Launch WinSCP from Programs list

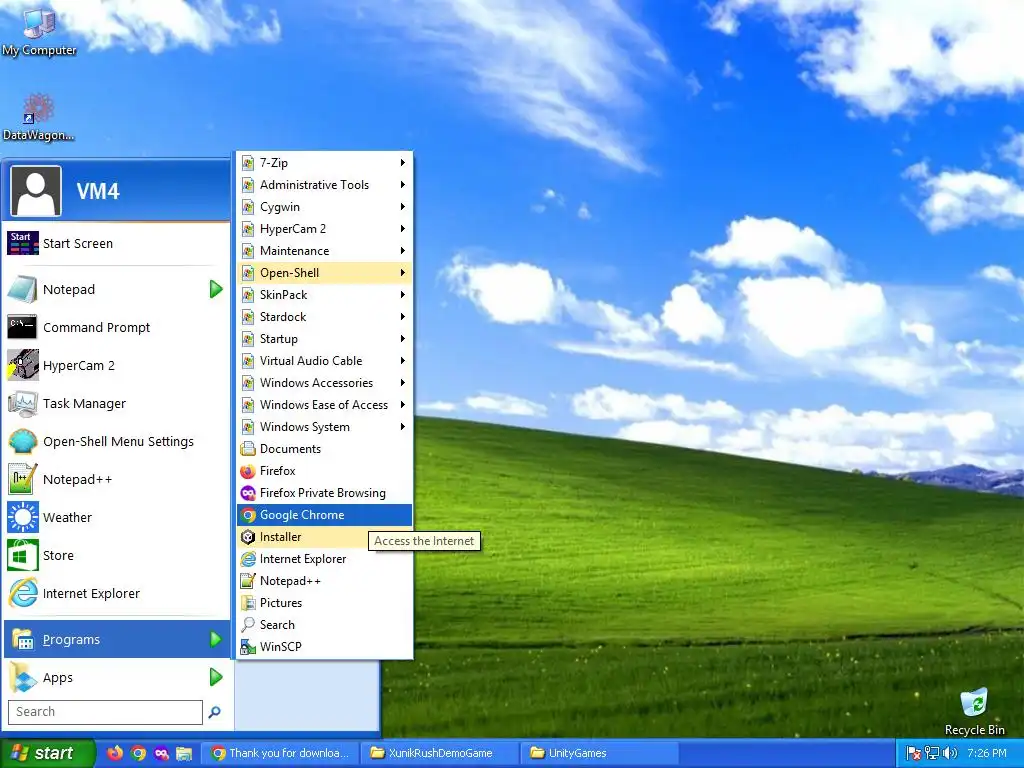click(x=325, y=647)
